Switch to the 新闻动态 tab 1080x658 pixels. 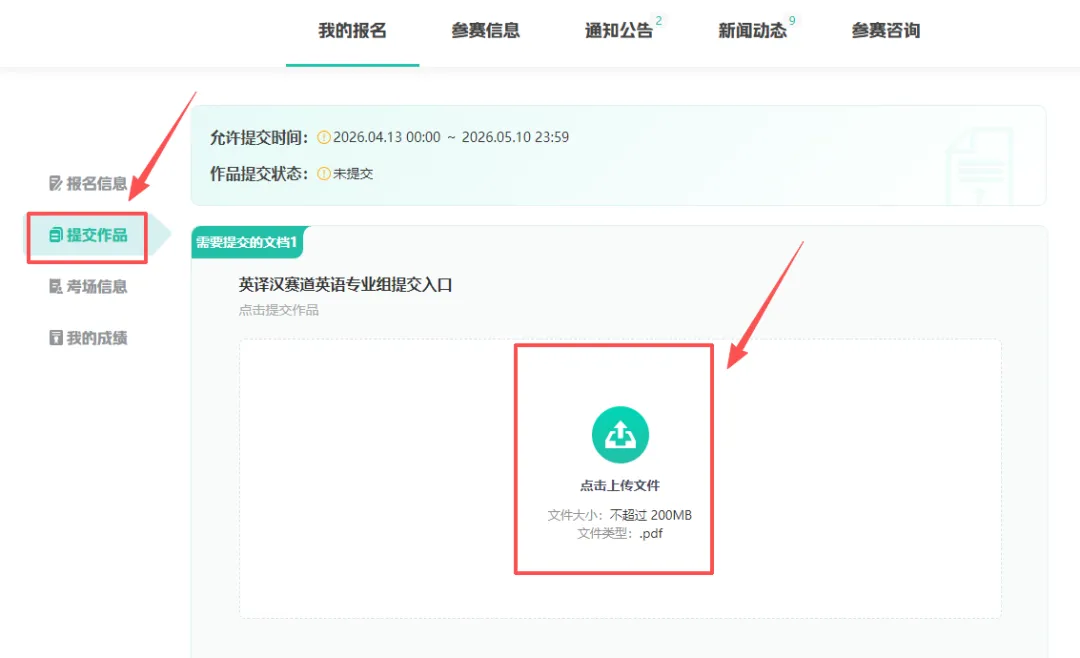pos(753,31)
